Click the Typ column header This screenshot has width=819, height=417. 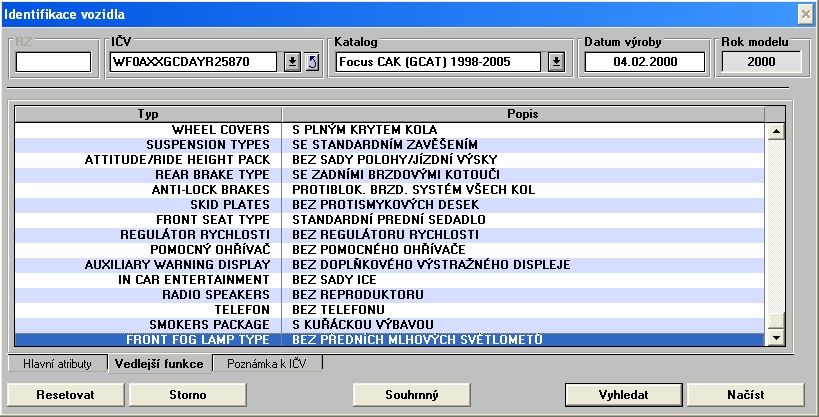click(147, 114)
